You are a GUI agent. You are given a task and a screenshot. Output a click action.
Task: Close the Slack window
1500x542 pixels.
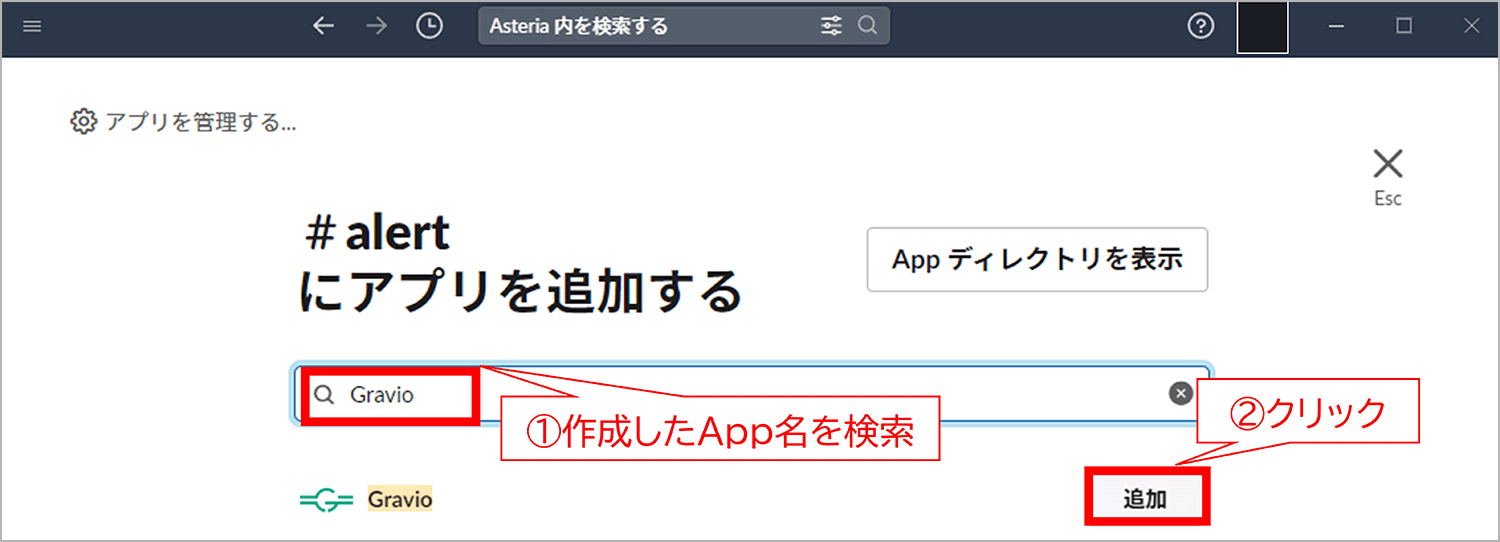[1471, 27]
